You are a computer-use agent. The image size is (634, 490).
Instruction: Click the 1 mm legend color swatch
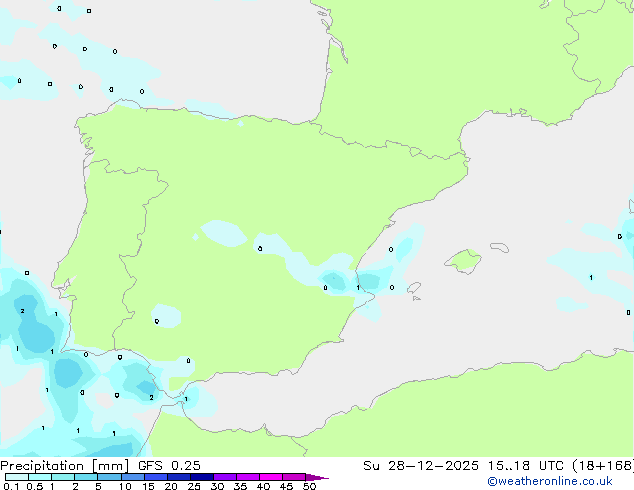[63, 477]
